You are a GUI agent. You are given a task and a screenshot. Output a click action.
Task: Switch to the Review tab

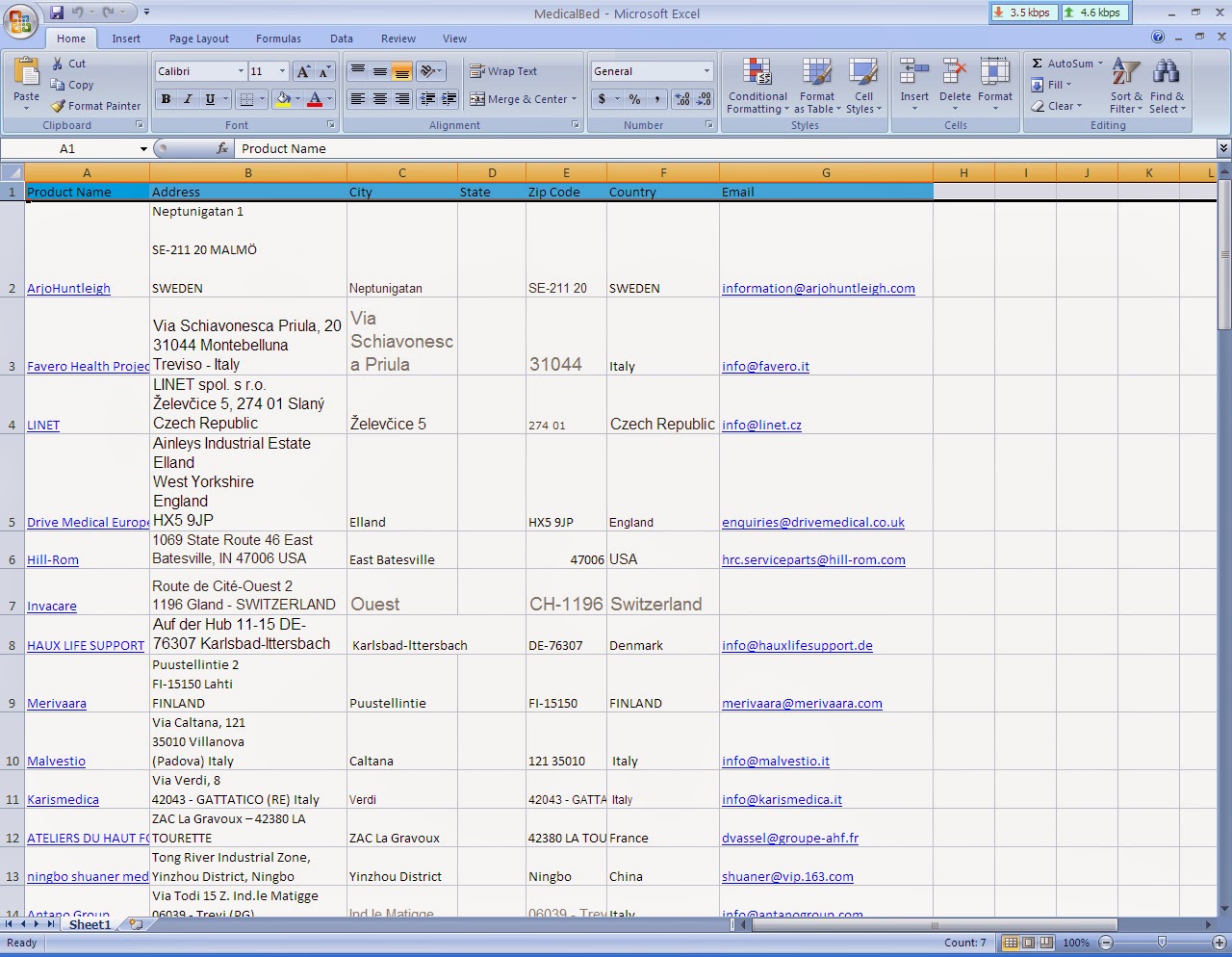[398, 39]
